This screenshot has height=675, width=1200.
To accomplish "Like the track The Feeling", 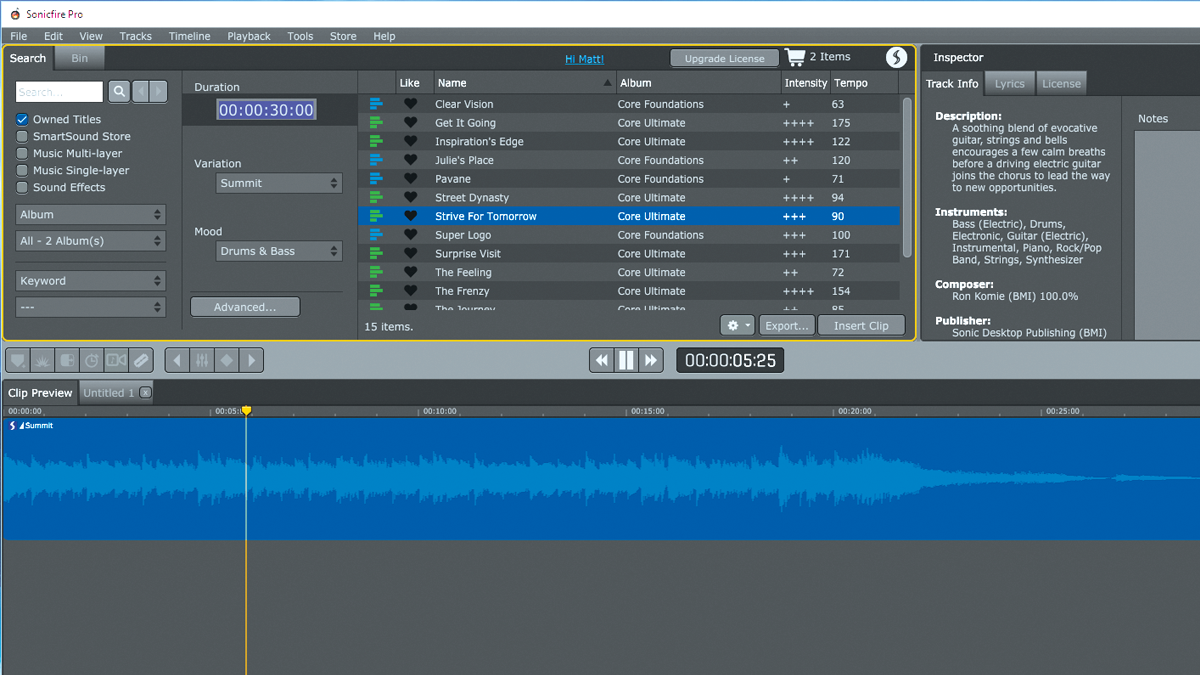I will [410, 272].
